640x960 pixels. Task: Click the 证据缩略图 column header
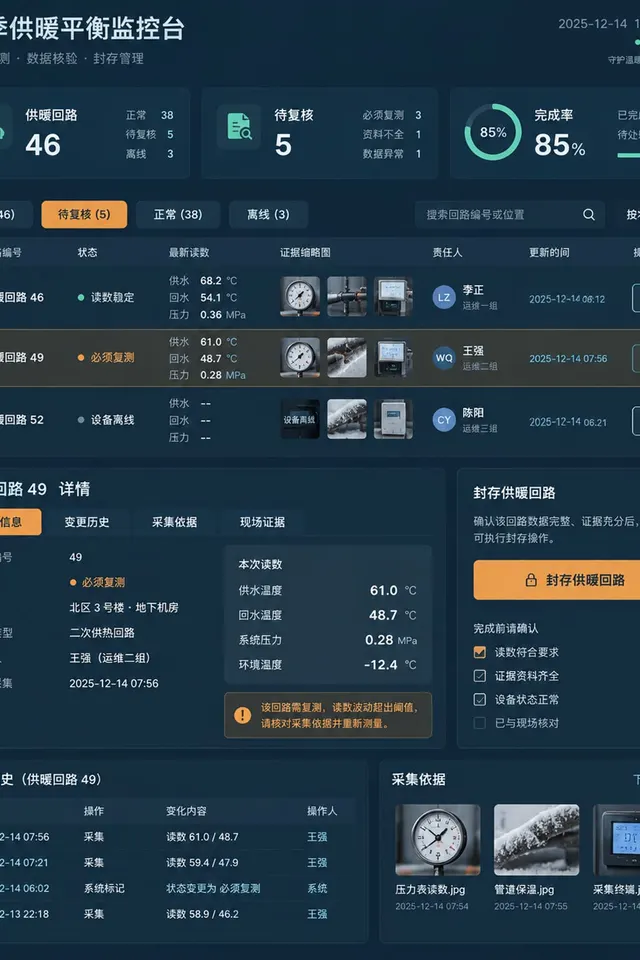point(305,252)
